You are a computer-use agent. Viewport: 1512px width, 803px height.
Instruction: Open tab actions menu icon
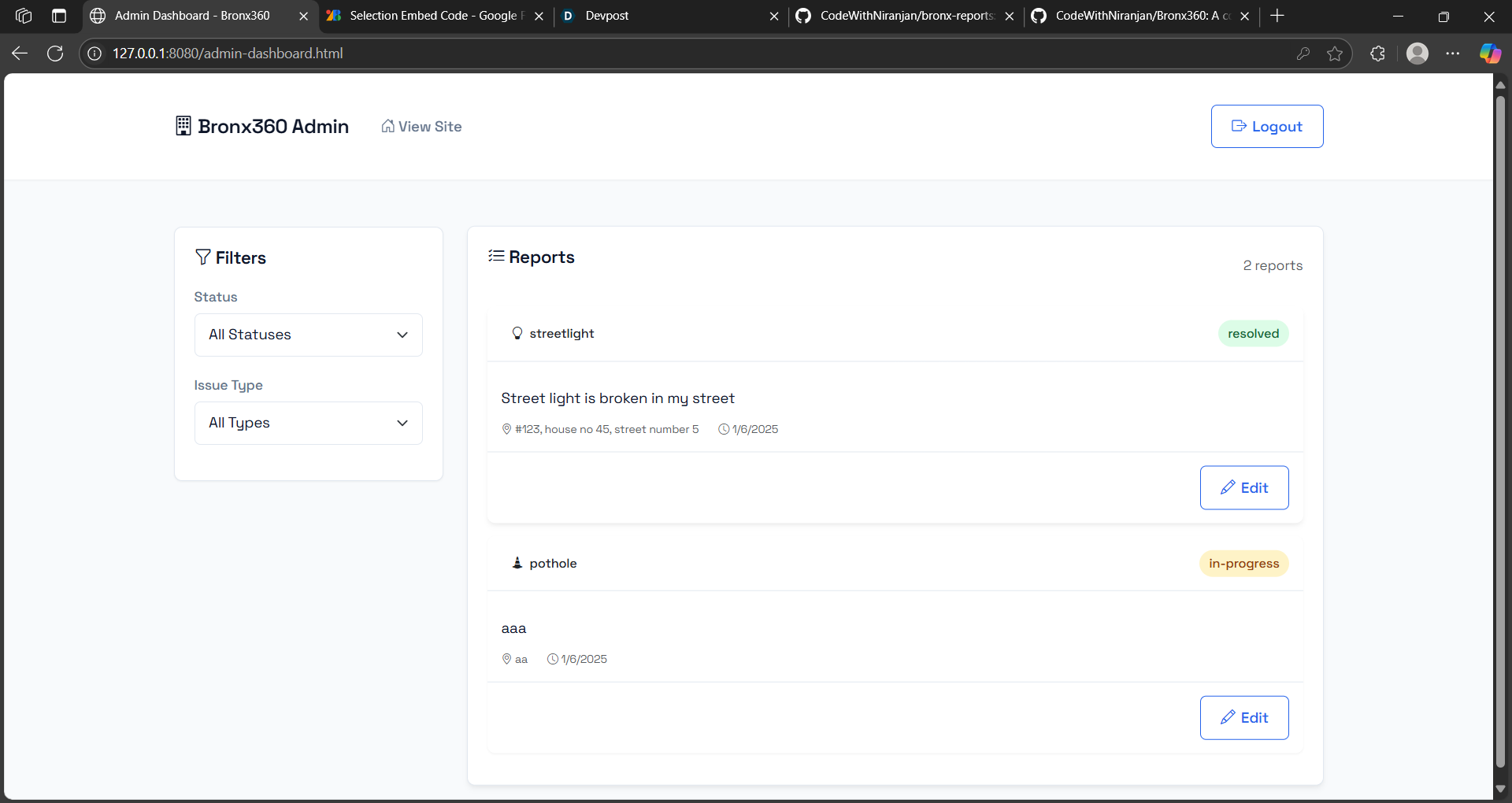click(x=59, y=16)
